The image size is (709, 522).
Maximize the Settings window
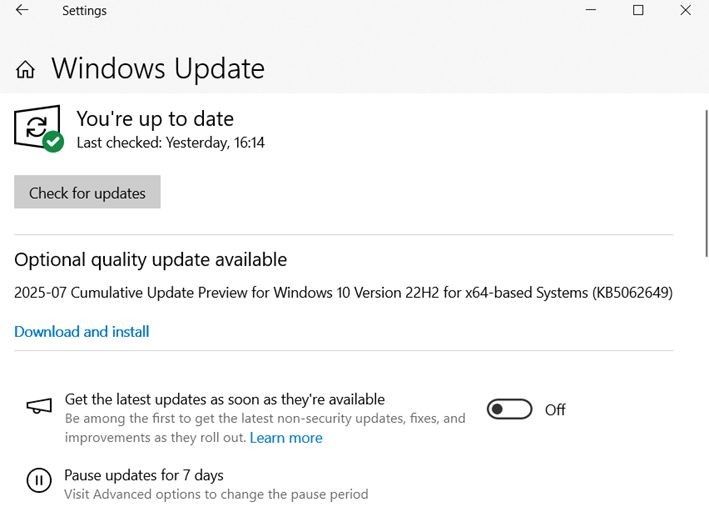click(x=638, y=11)
